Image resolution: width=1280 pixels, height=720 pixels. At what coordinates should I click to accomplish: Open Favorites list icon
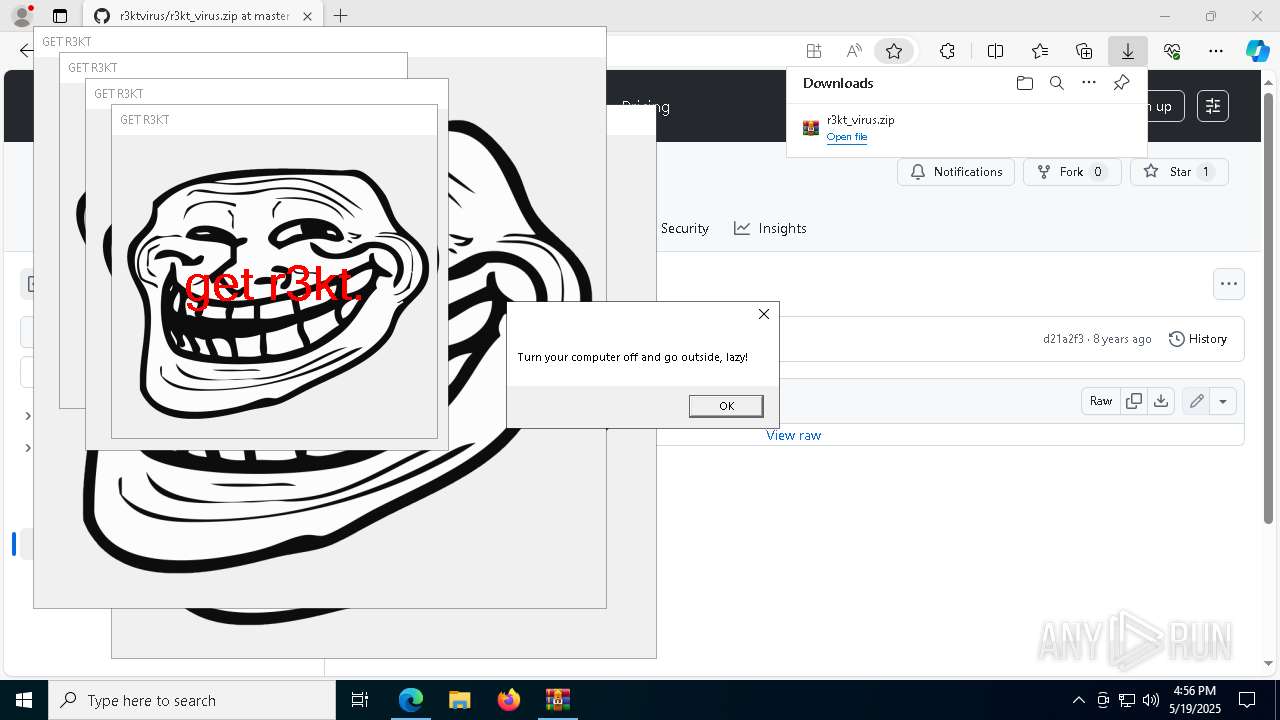click(x=1040, y=51)
